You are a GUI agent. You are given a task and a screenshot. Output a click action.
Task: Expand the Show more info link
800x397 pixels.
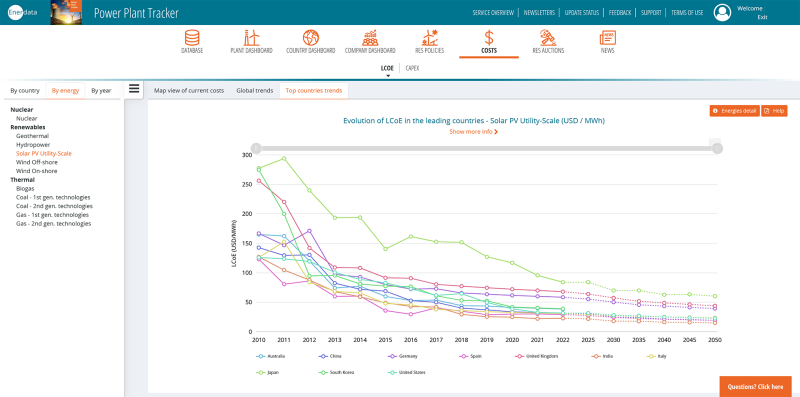pyautogui.click(x=473, y=132)
